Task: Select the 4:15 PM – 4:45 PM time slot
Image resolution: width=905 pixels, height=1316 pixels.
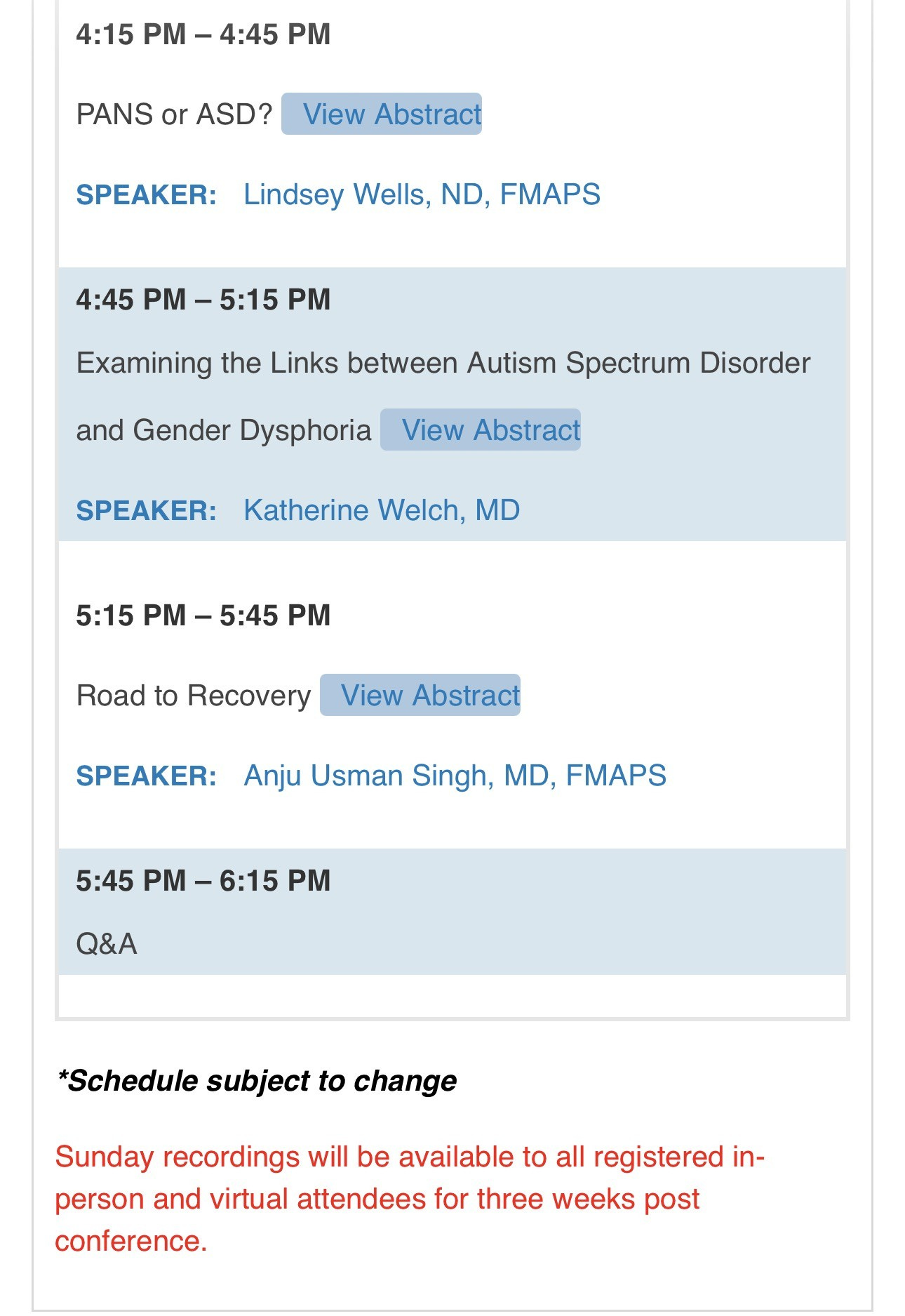Action: point(203,34)
